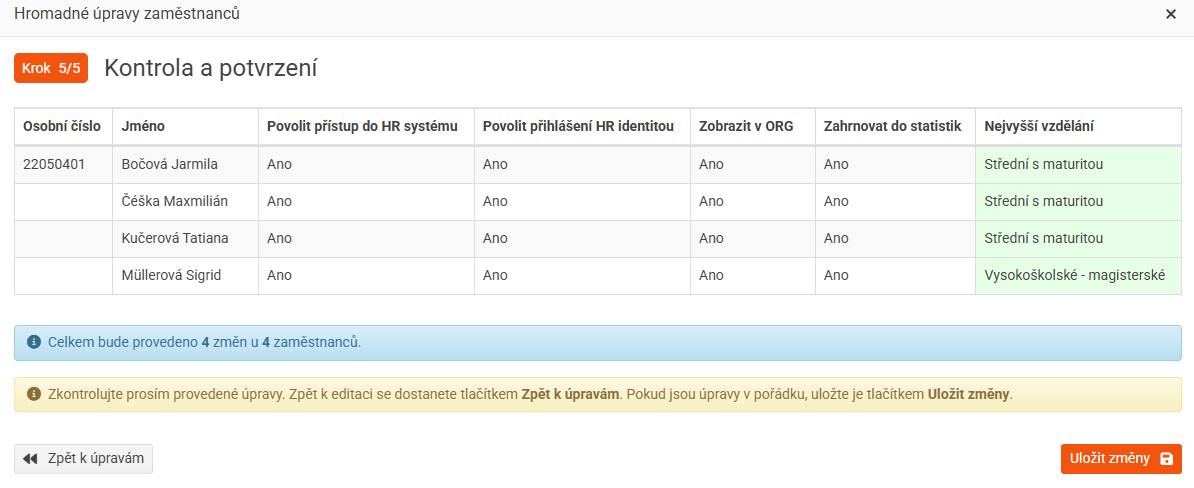
Task: Click the Jméno column header
Action: coord(143,126)
